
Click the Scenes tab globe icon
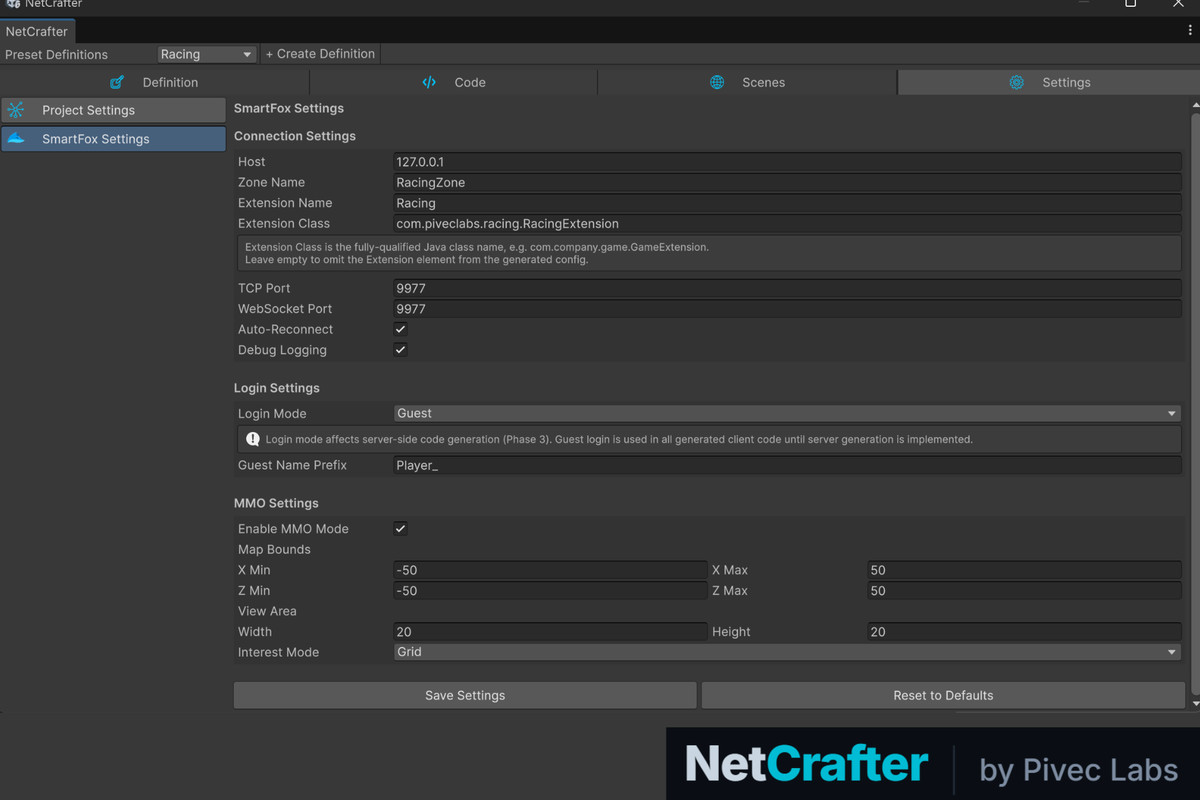(x=717, y=82)
